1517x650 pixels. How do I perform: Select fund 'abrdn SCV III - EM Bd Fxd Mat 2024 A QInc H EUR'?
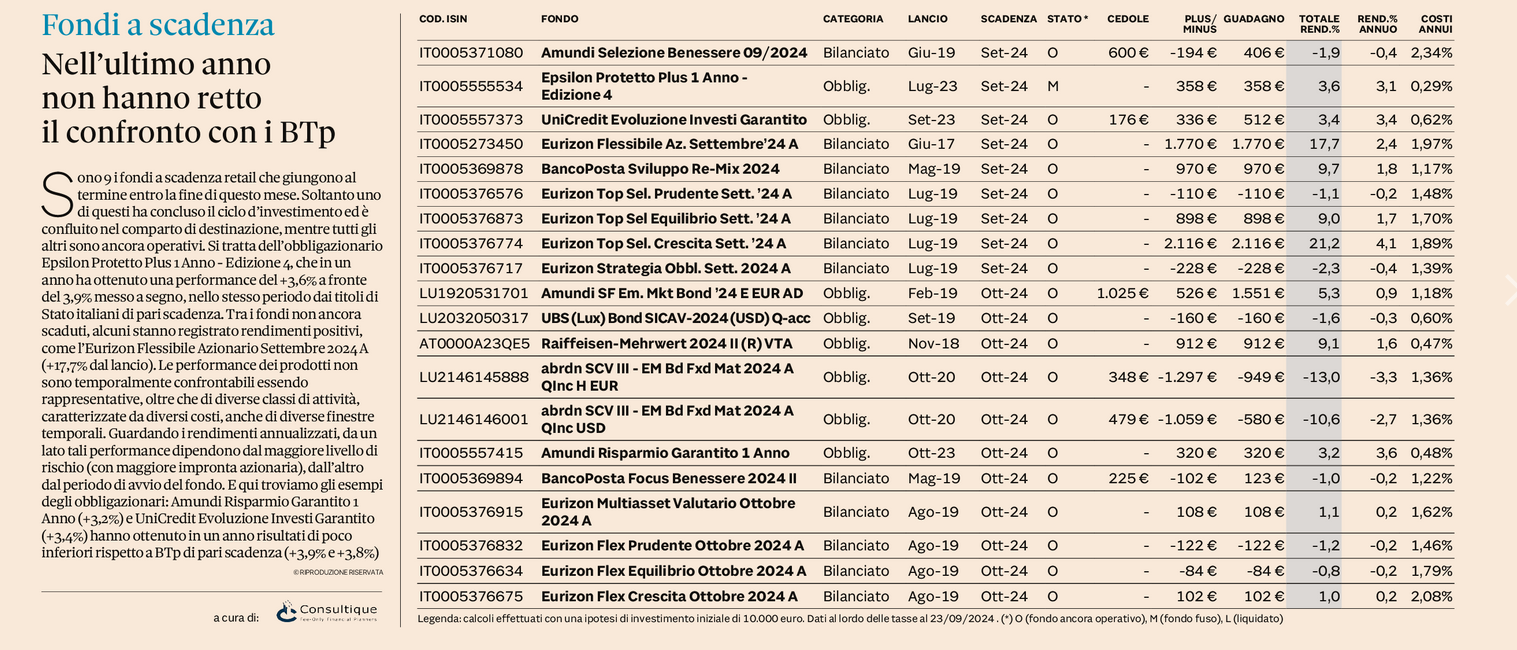(x=667, y=377)
